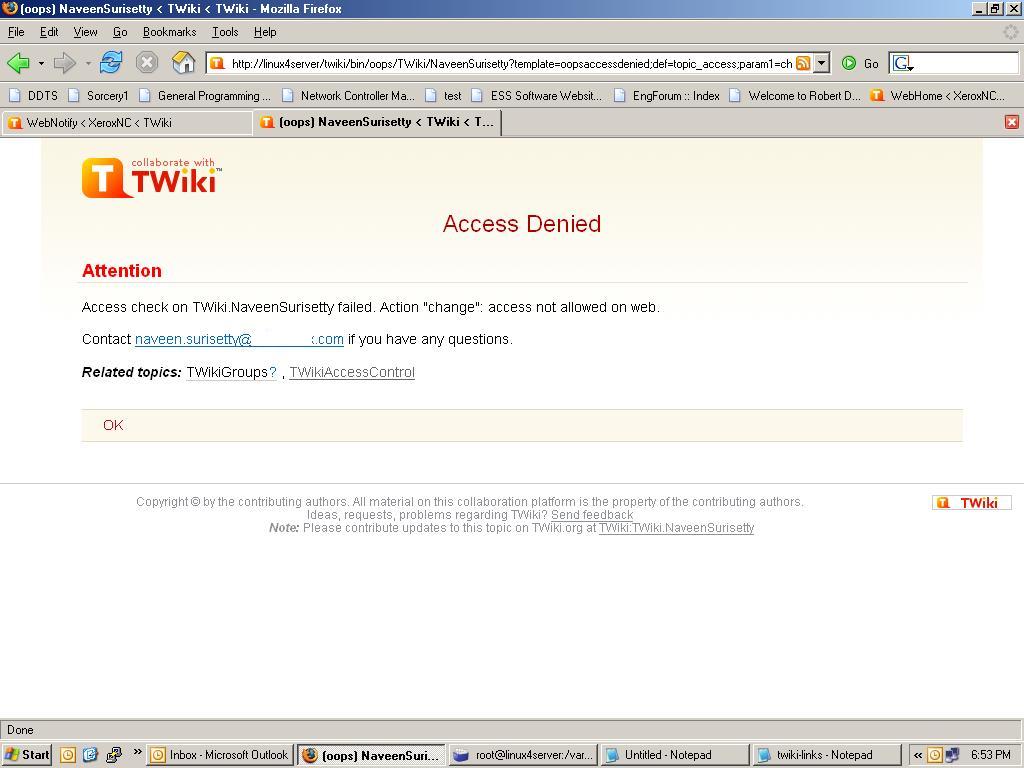Click the green Go button beside address bar
The width and height of the screenshot is (1024, 768).
point(847,62)
